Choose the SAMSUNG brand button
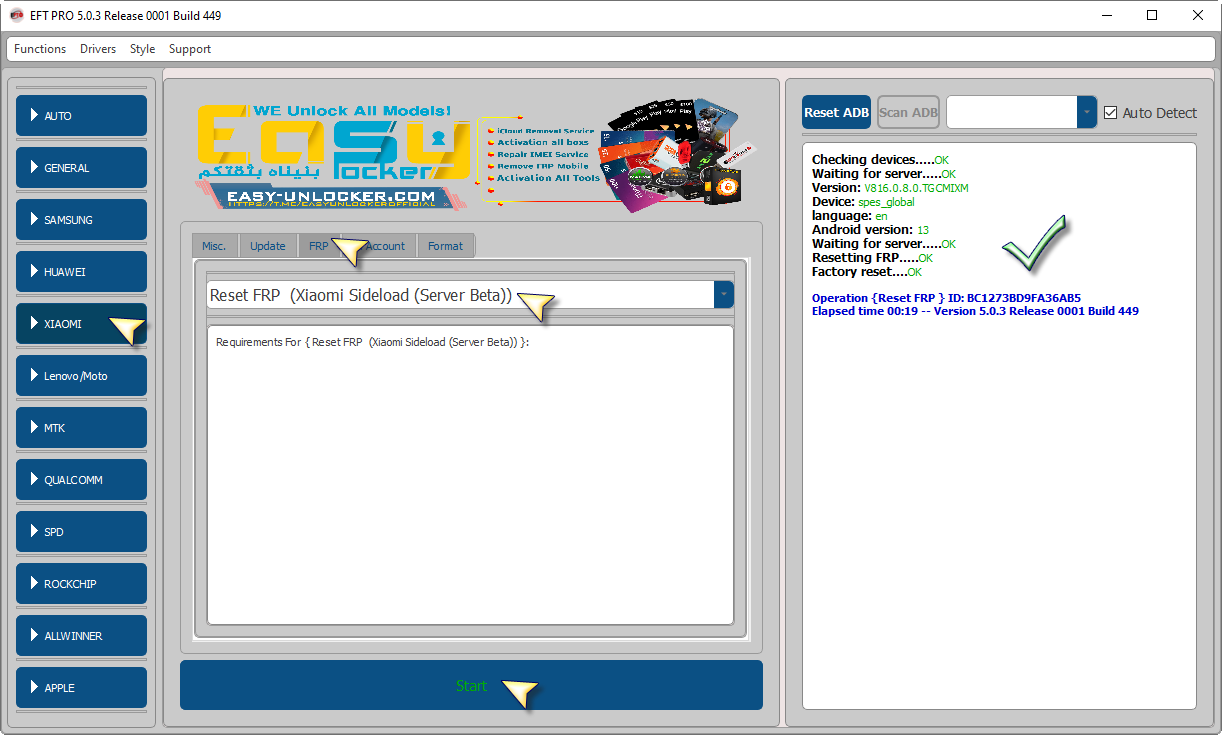Screen dimensions: 1222x735 (x=82, y=220)
